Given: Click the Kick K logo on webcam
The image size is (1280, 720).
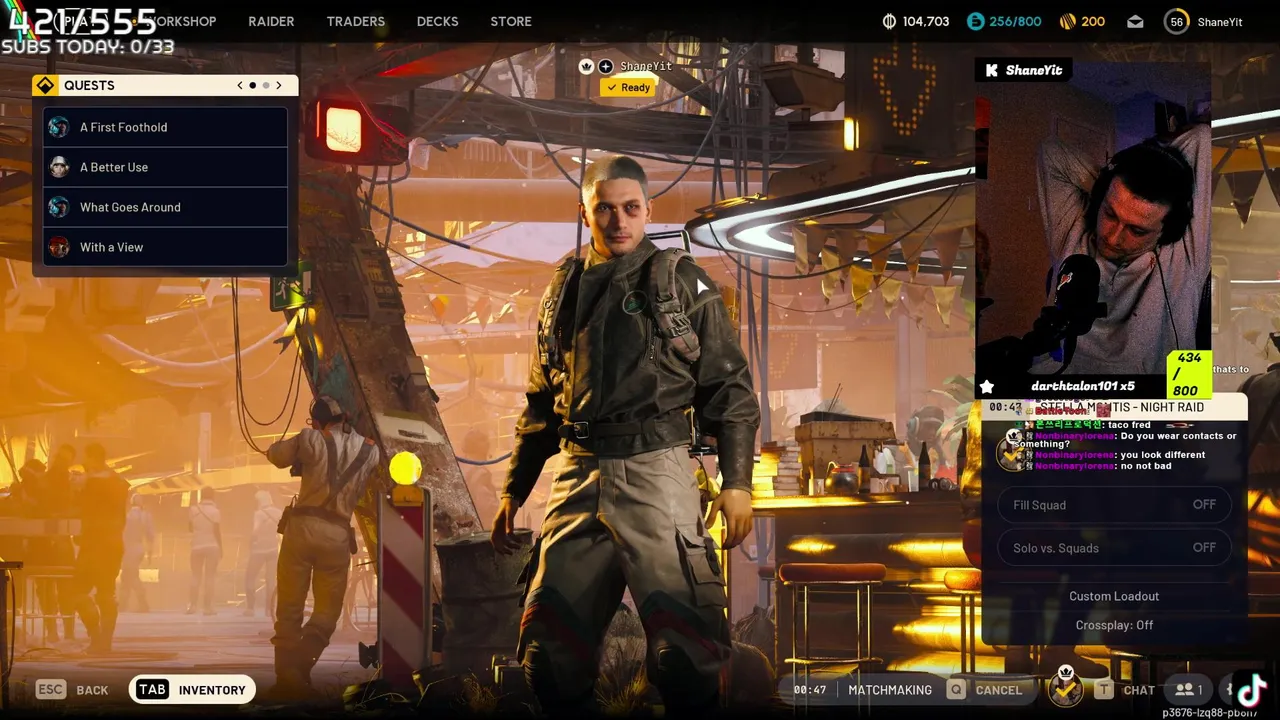Looking at the screenshot, I should (991, 70).
